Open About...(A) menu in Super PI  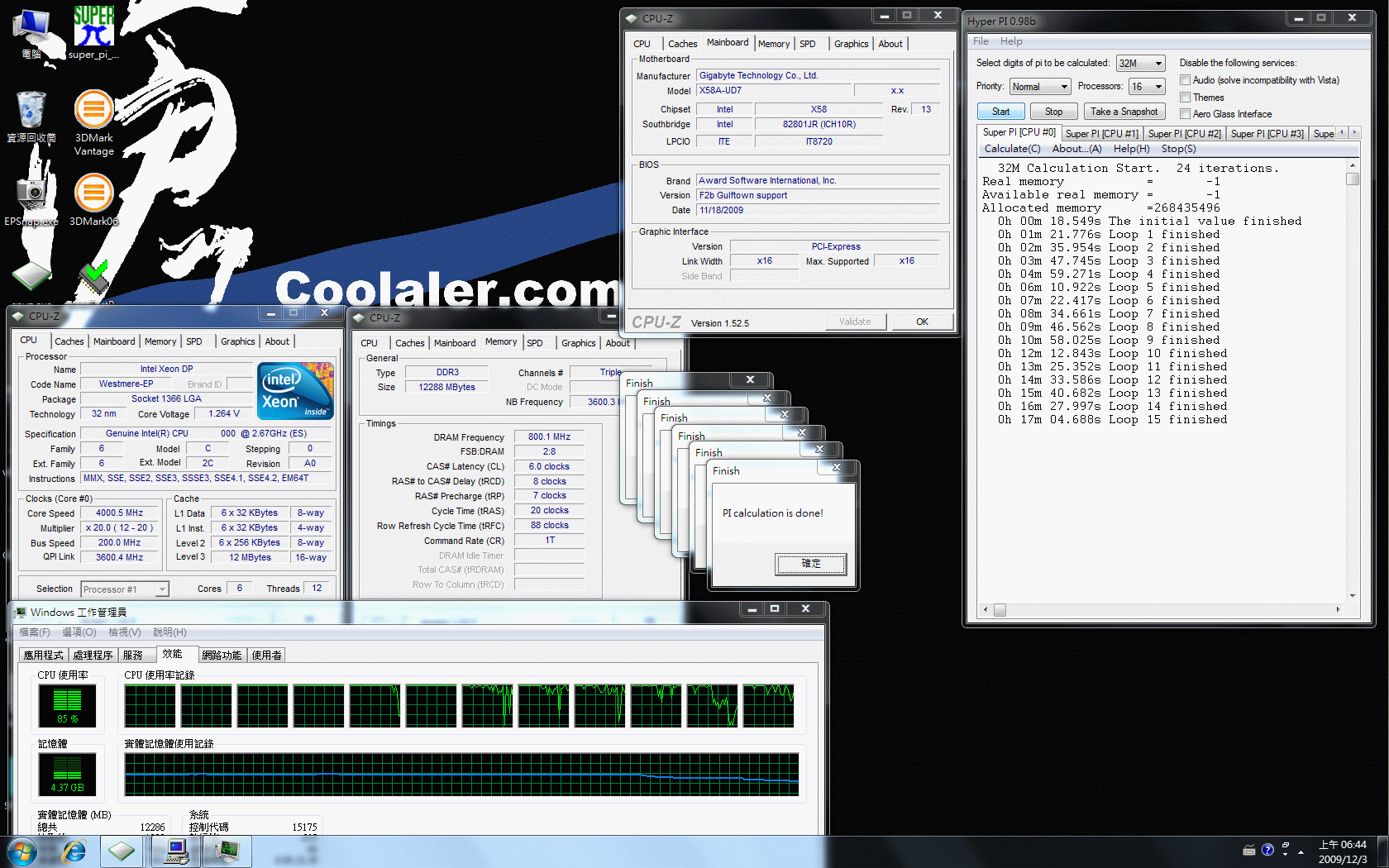point(1076,149)
